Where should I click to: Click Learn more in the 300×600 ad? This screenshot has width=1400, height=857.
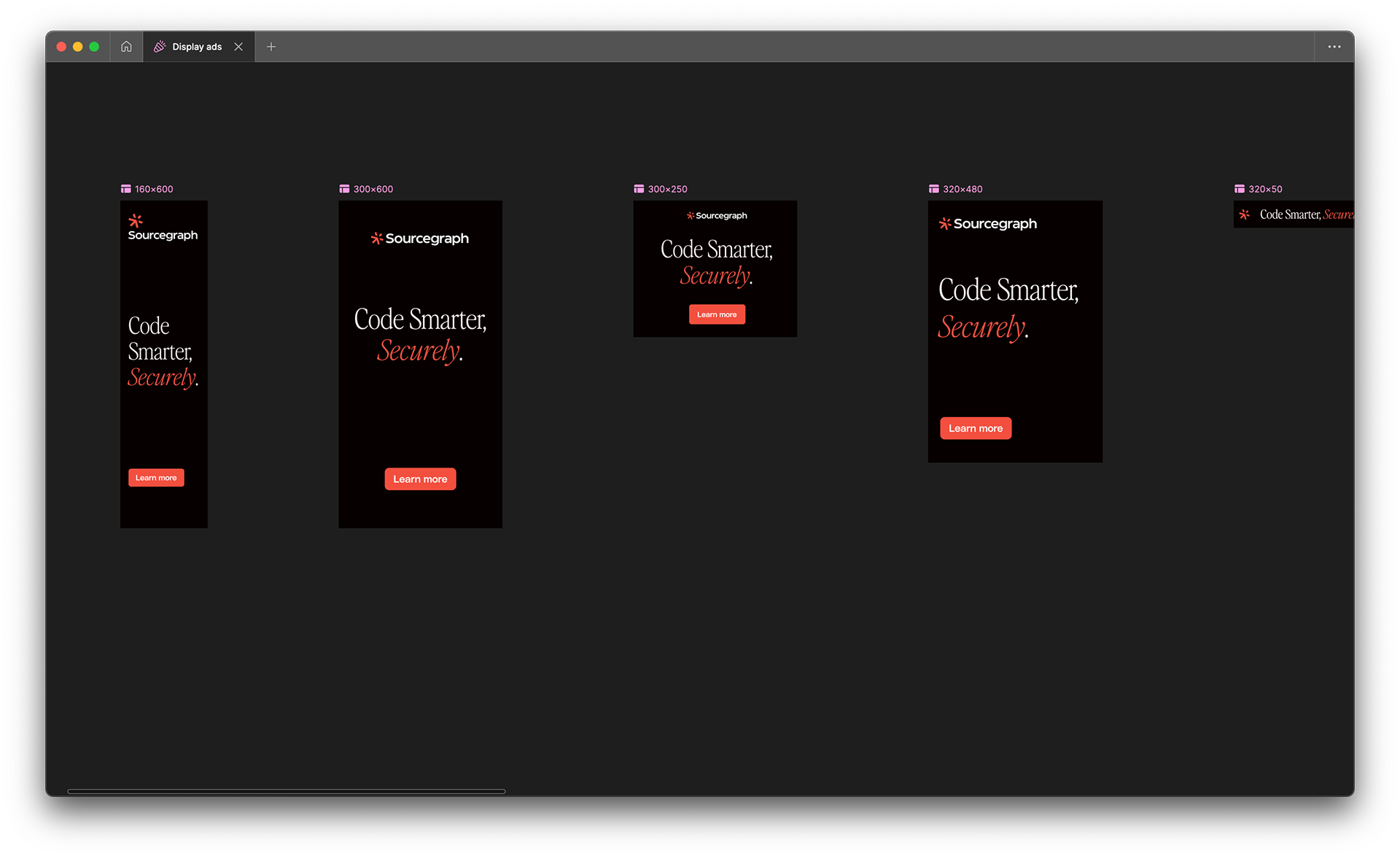[420, 478]
